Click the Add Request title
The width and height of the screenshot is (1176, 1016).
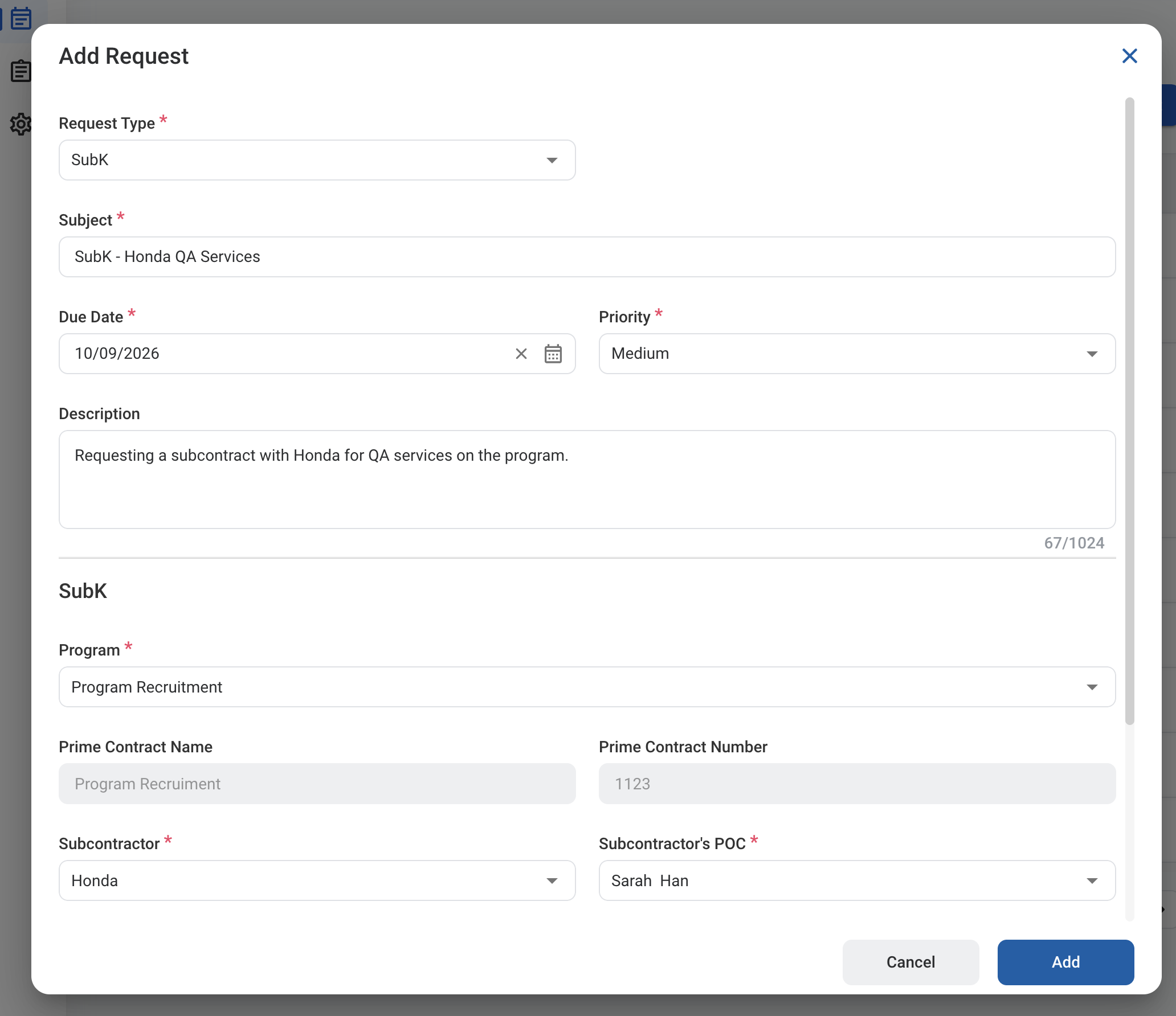(124, 56)
